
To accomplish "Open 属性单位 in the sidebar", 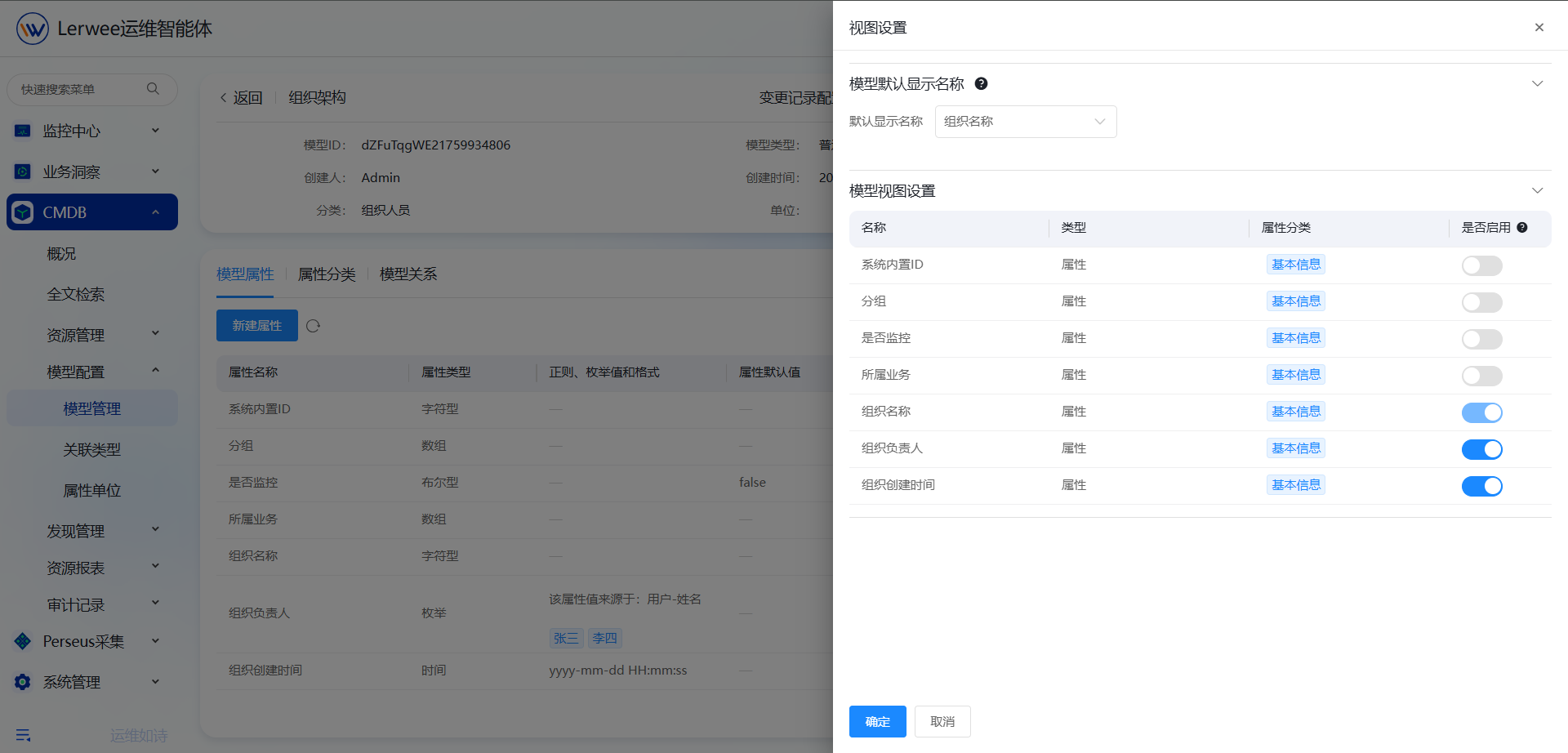I will click(x=92, y=491).
